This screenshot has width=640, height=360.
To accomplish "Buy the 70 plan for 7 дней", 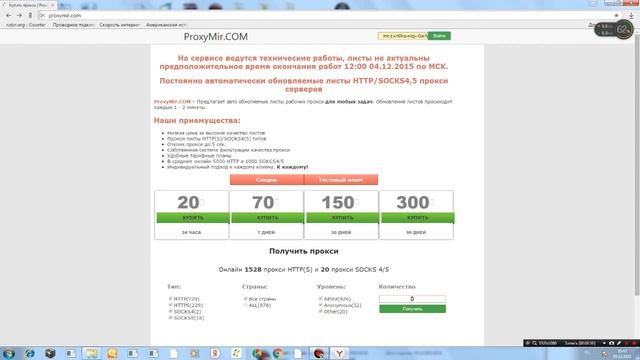I will coord(267,218).
